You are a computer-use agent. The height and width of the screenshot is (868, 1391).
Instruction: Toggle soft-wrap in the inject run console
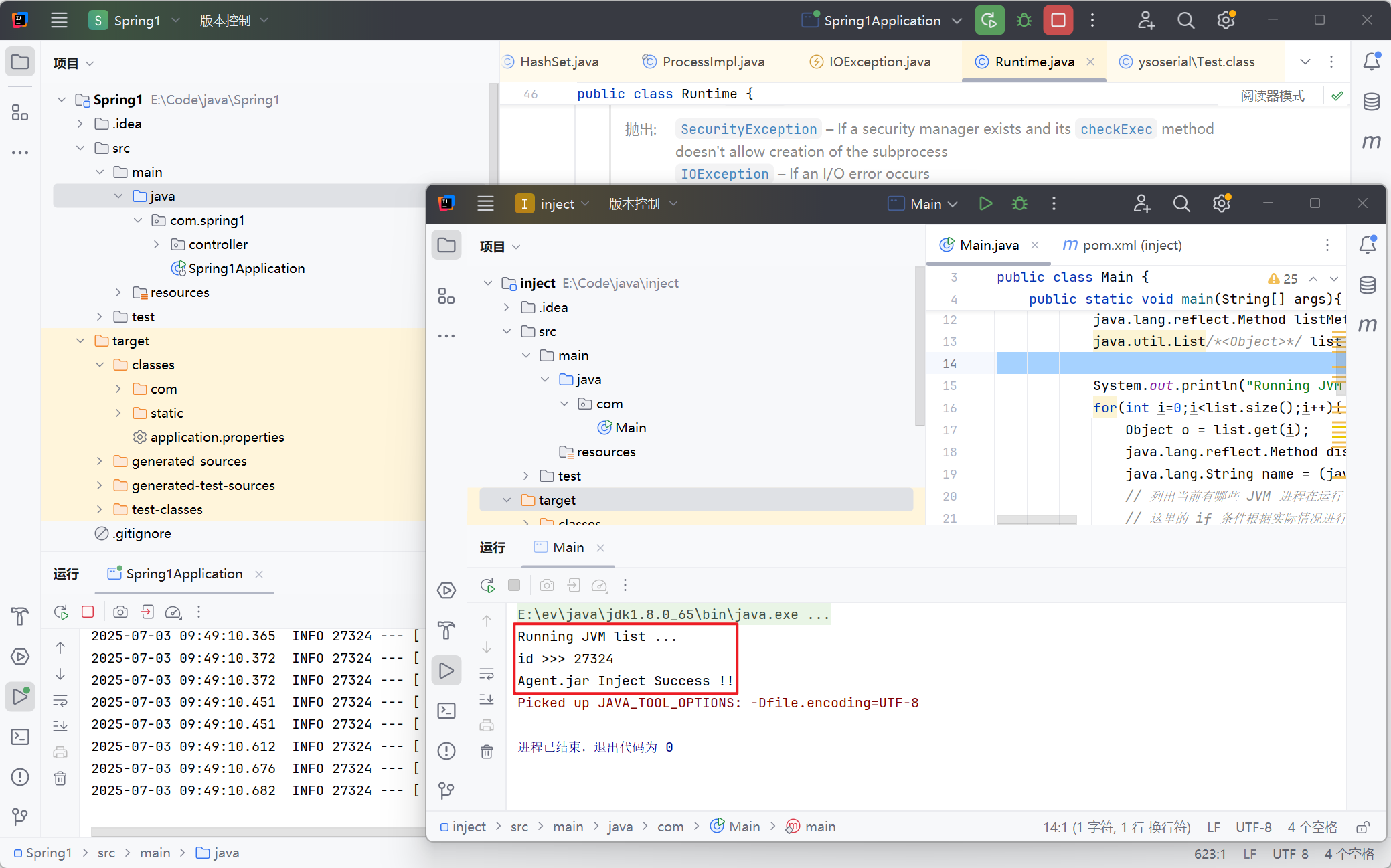487,673
